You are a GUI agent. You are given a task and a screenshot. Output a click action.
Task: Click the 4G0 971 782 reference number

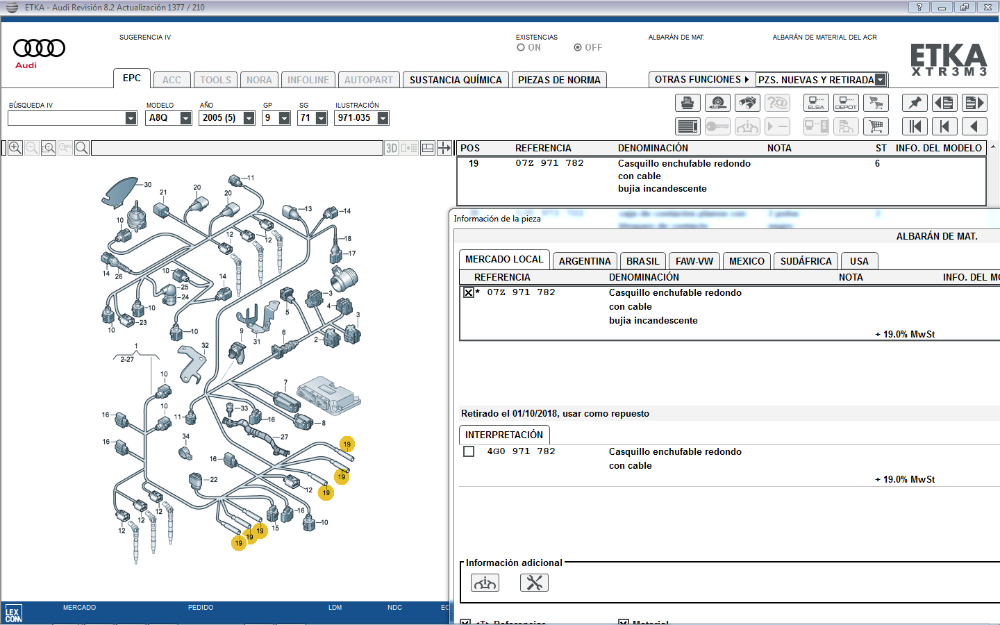(x=520, y=451)
